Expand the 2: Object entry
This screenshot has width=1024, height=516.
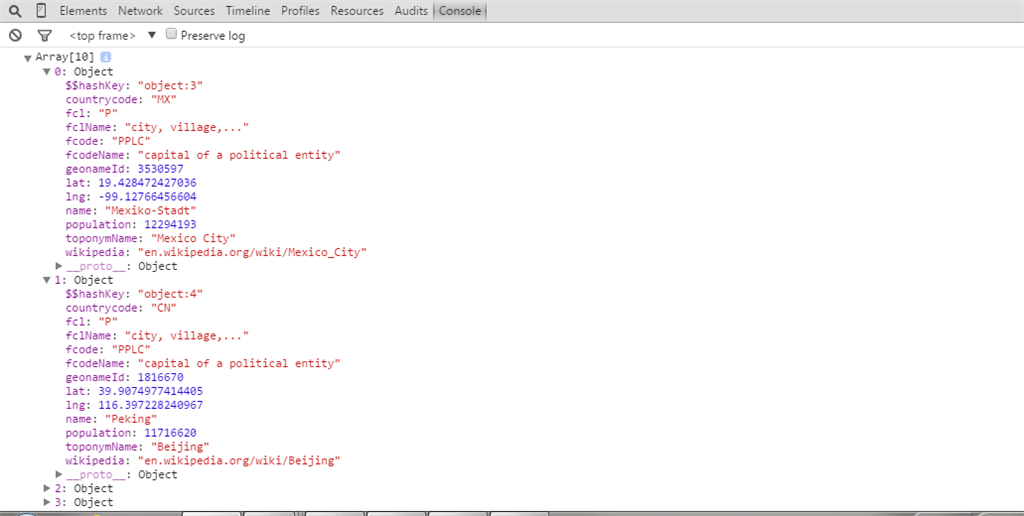[47, 488]
